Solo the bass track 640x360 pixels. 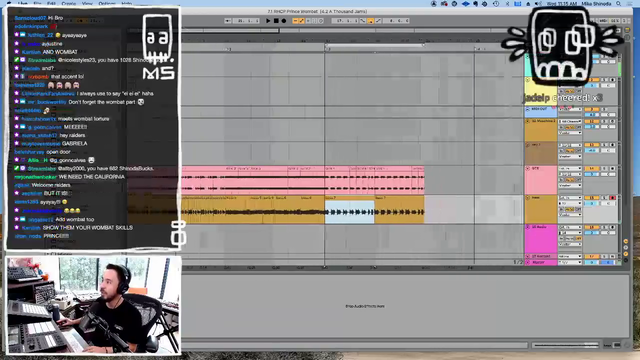click(x=604, y=198)
